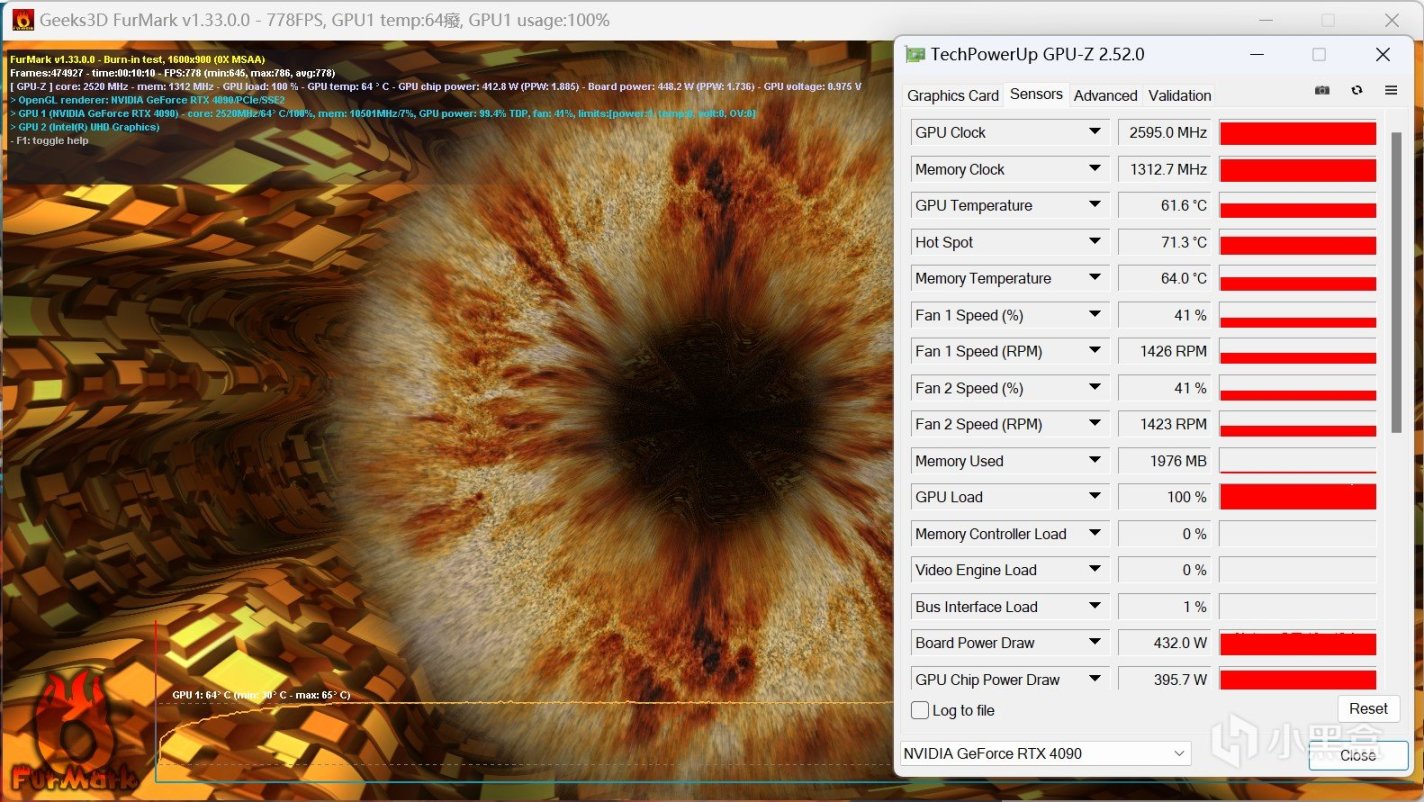Click the Fan 1 speed value 1426 RPM

(1163, 351)
